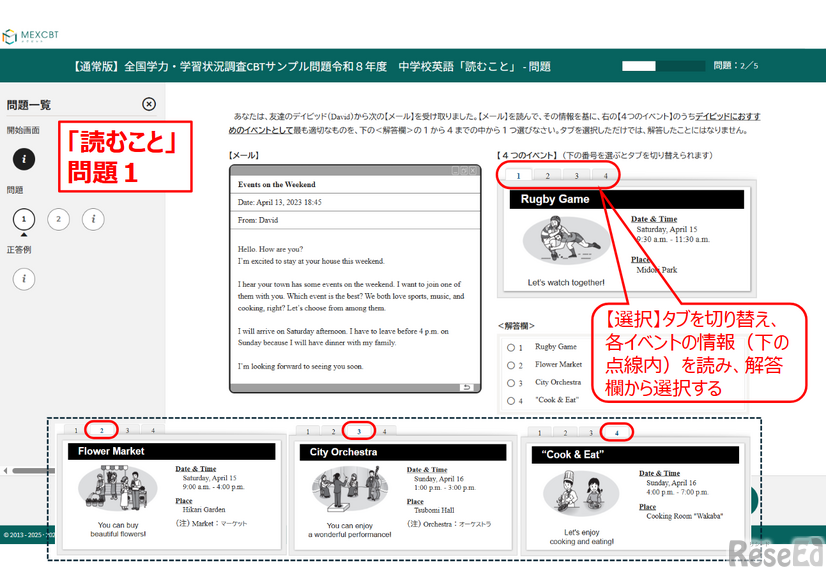Screen dimensions: 826x569
Task: Pick City Orchestra in the answer list
Action: pyautogui.click(x=512, y=383)
